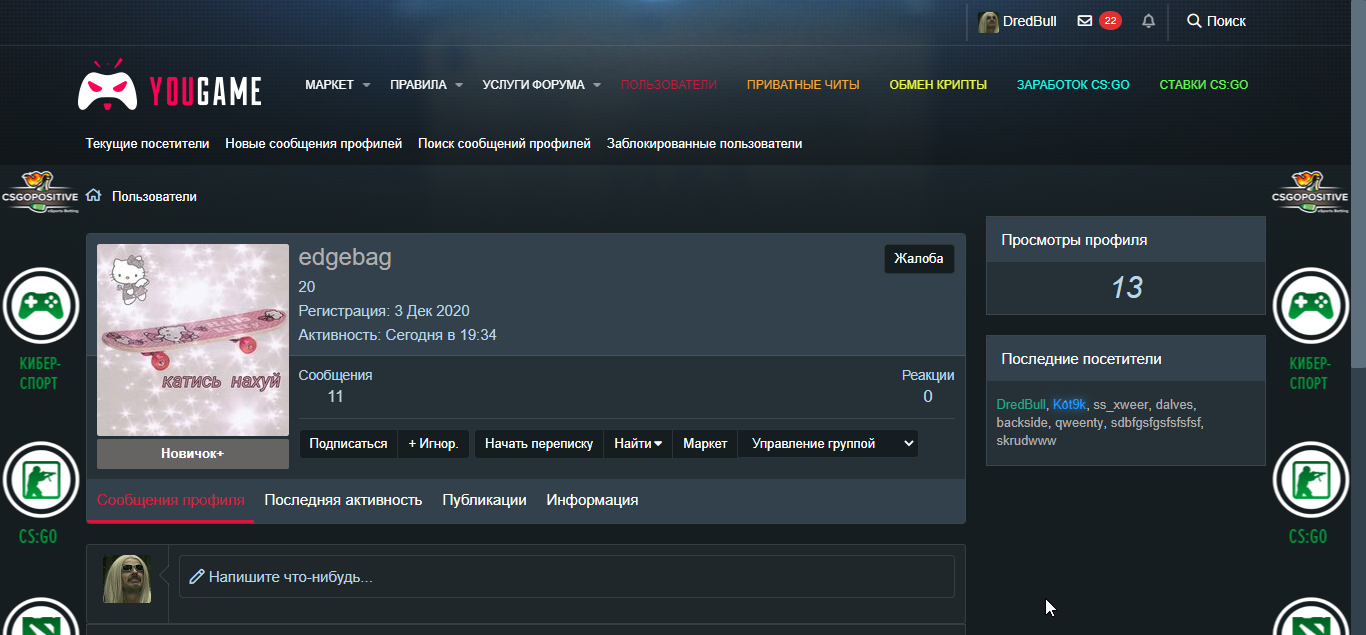Open the notifications bell icon
The height and width of the screenshot is (635, 1366).
(1148, 21)
